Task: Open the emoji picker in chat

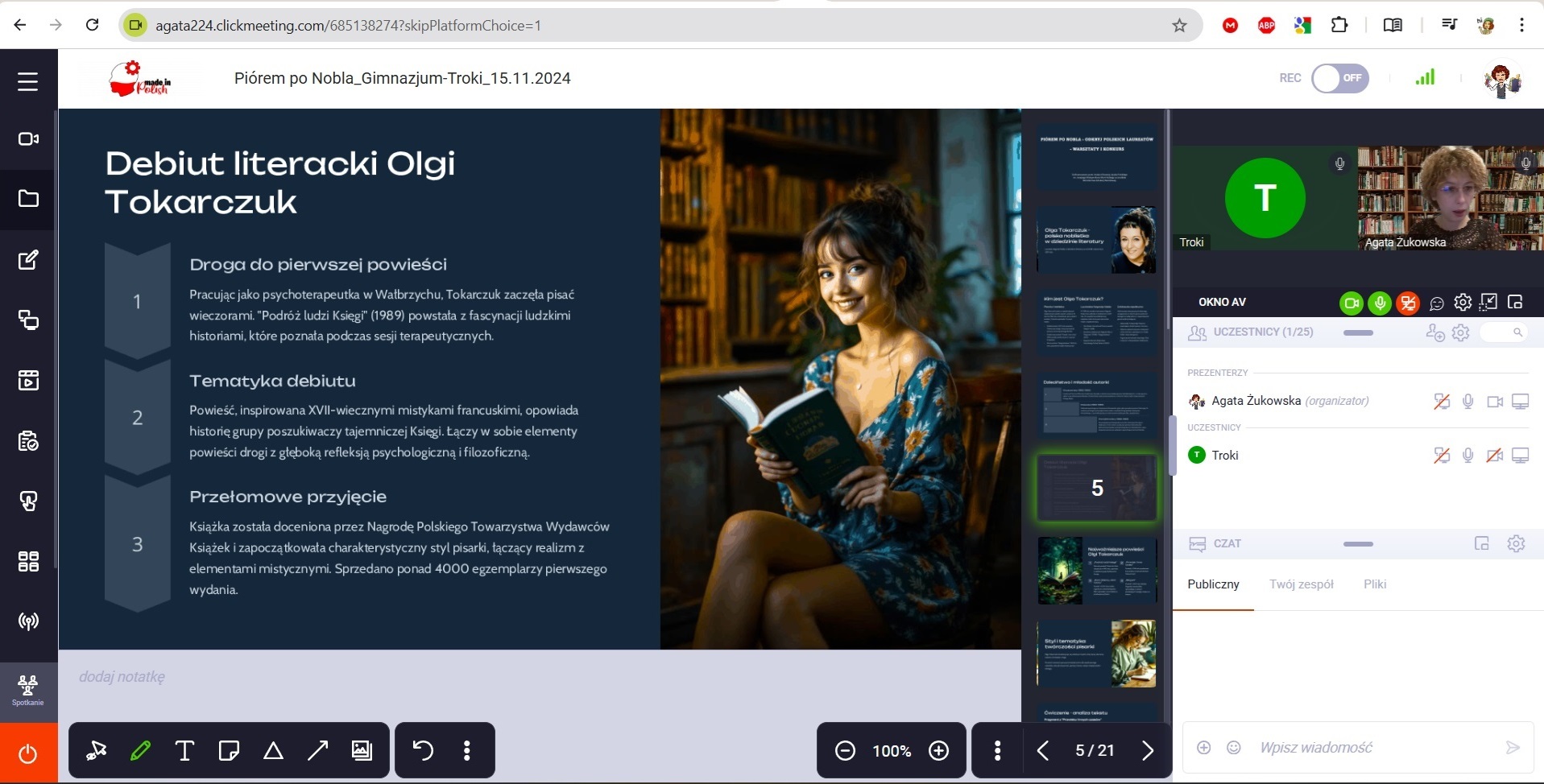Action: click(1233, 748)
